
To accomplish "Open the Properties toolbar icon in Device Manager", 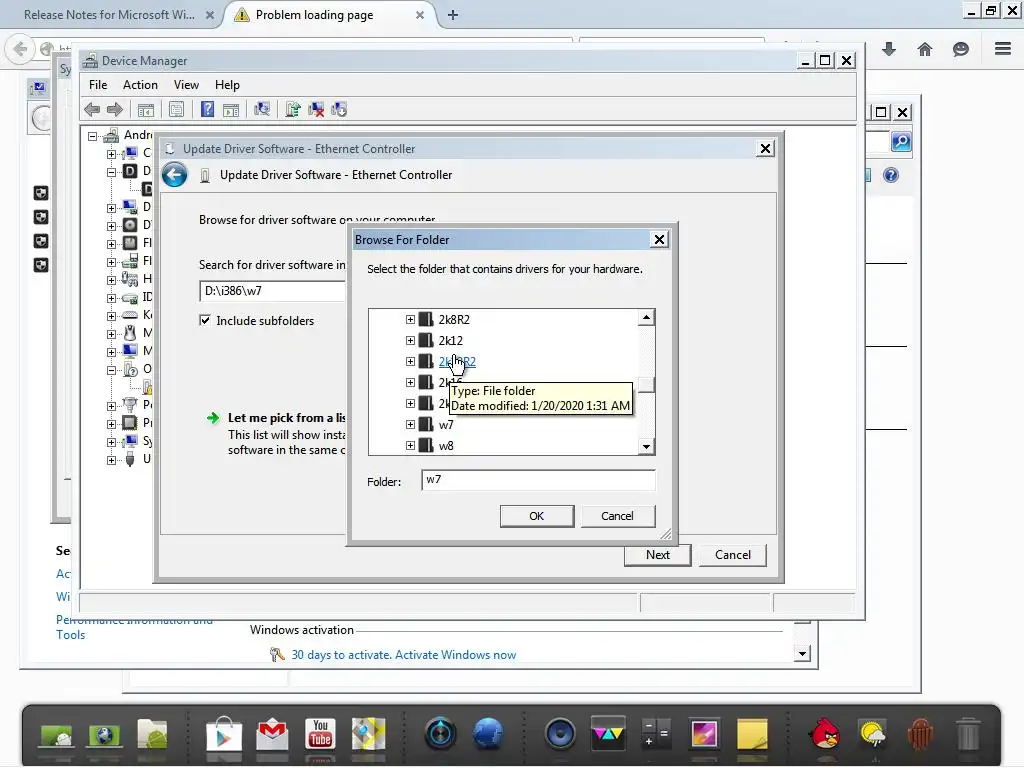I will click(176, 110).
